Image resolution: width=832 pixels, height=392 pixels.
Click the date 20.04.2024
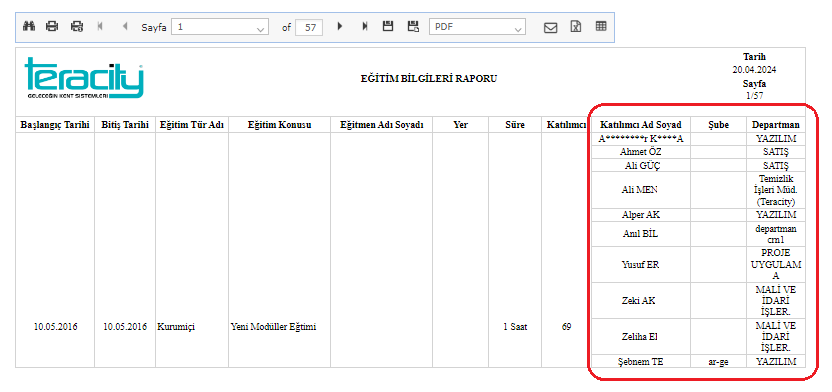click(x=754, y=69)
